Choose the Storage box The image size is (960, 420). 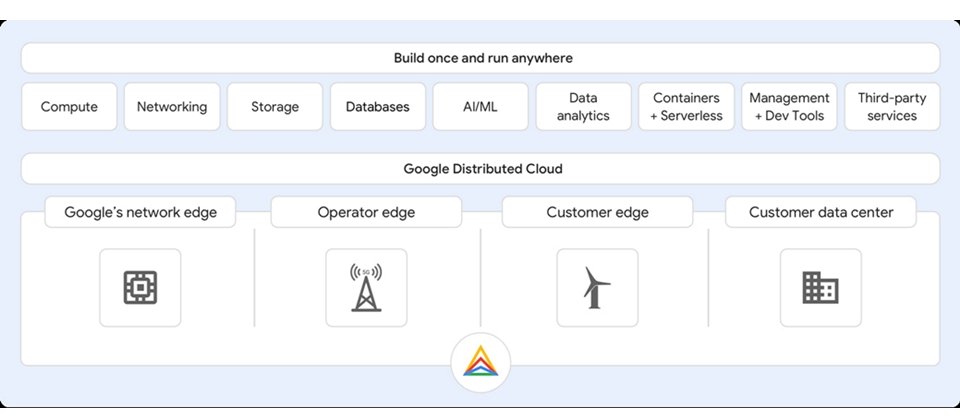click(275, 107)
